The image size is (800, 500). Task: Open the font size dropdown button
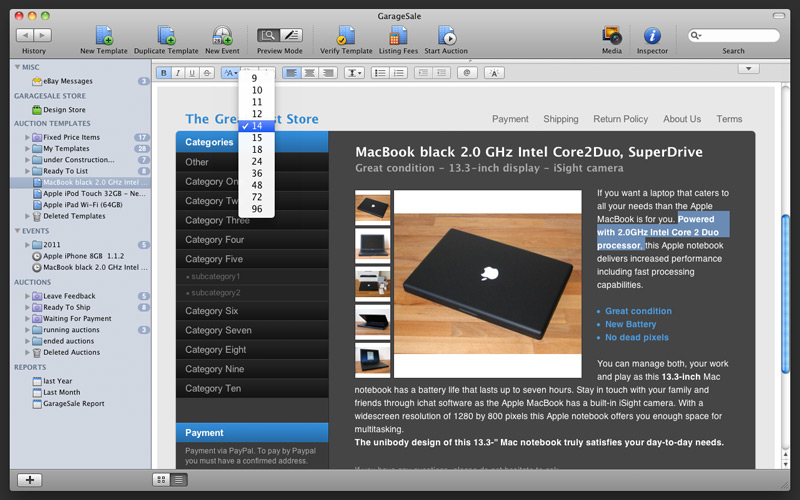tap(230, 73)
